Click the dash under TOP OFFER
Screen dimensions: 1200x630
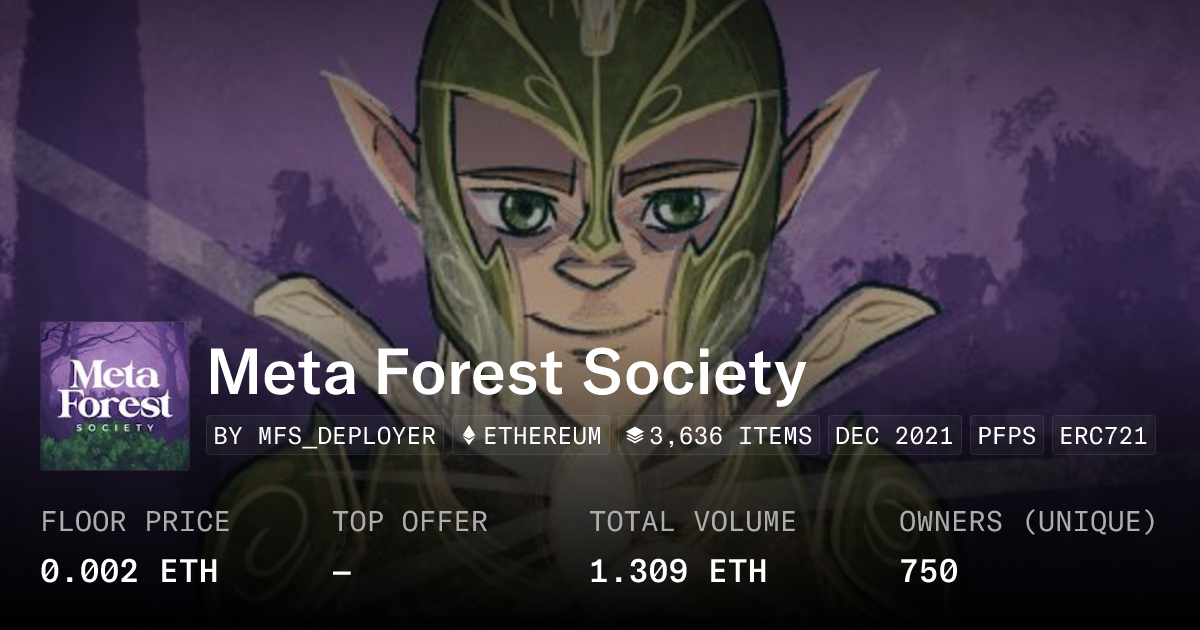tap(342, 571)
